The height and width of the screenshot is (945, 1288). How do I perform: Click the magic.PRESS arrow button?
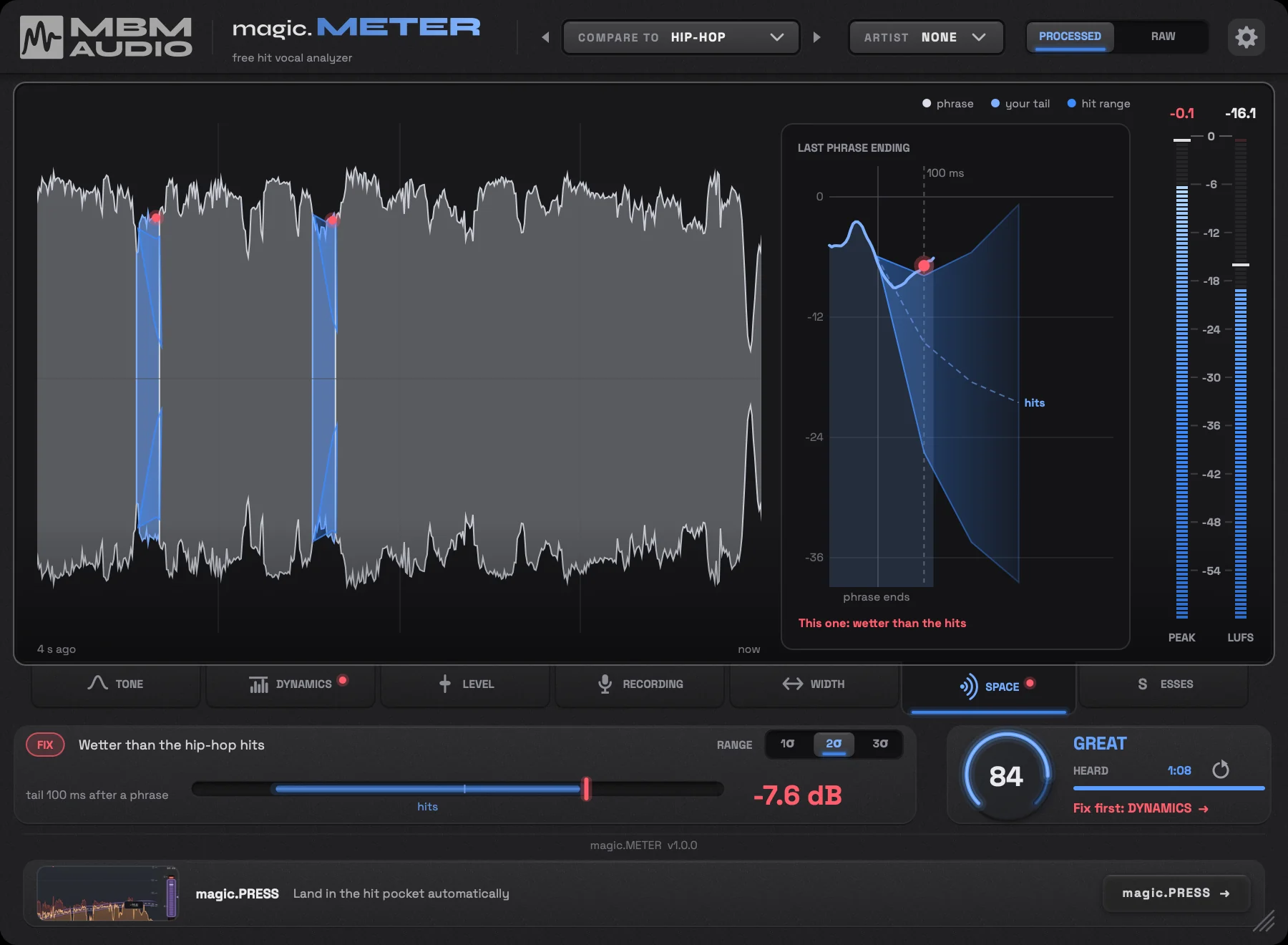[x=1176, y=893]
